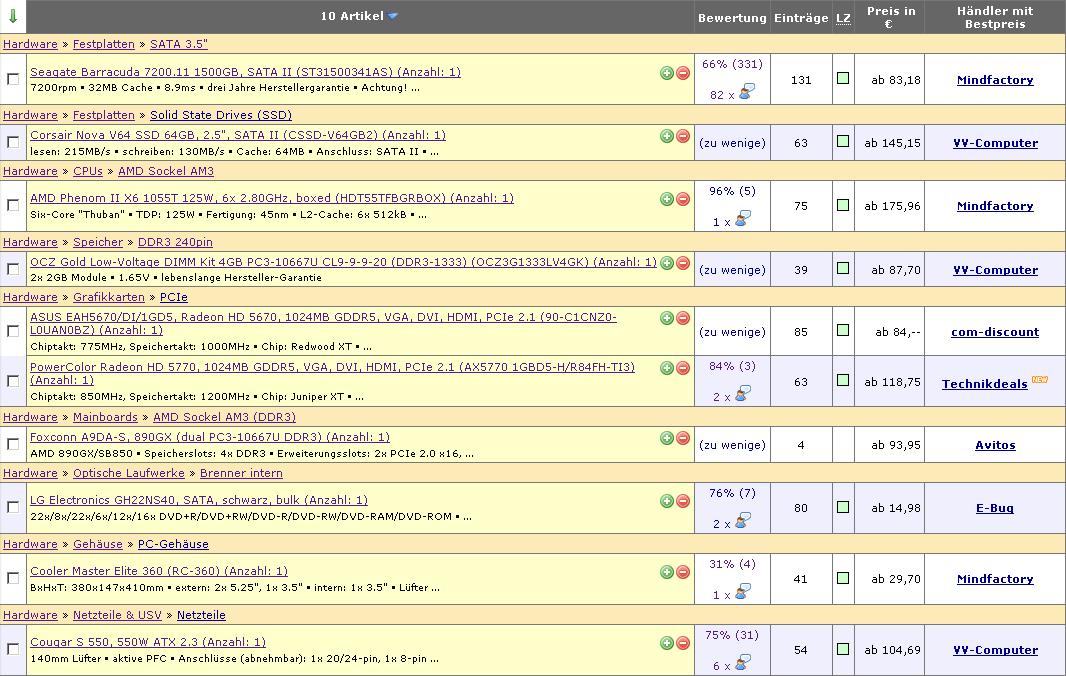Increase quantity of Seagate Barracuda with green plus
Screen dimensions: 1066x676
point(667,73)
